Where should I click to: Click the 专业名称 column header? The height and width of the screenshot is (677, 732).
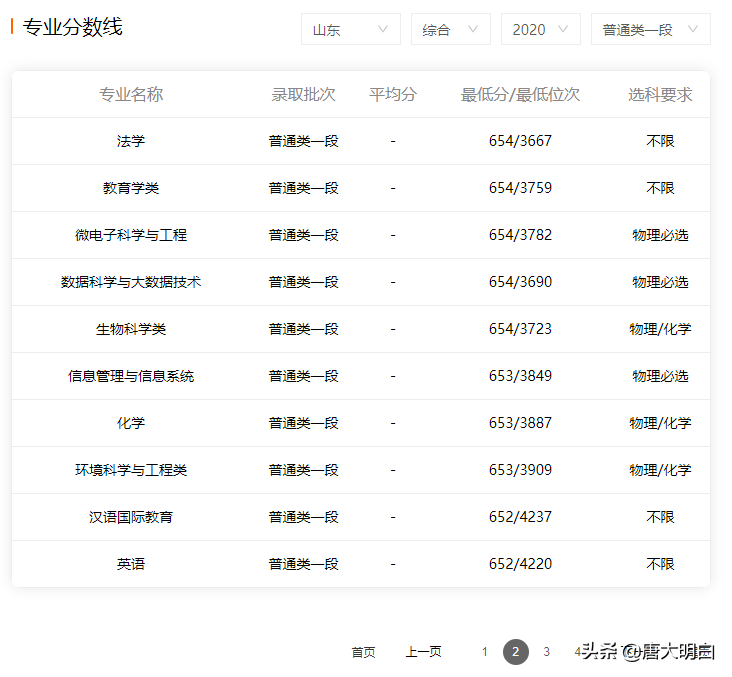[131, 94]
